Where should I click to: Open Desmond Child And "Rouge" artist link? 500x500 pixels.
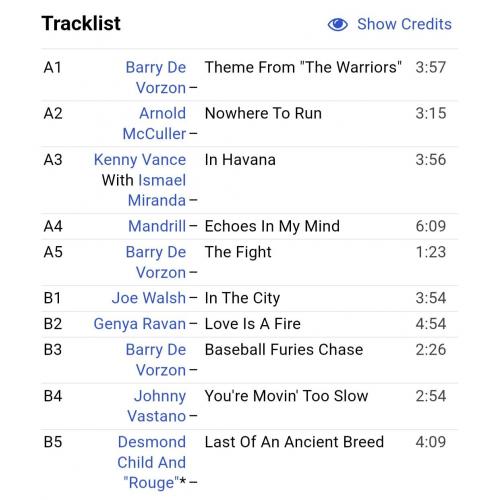tap(152, 462)
